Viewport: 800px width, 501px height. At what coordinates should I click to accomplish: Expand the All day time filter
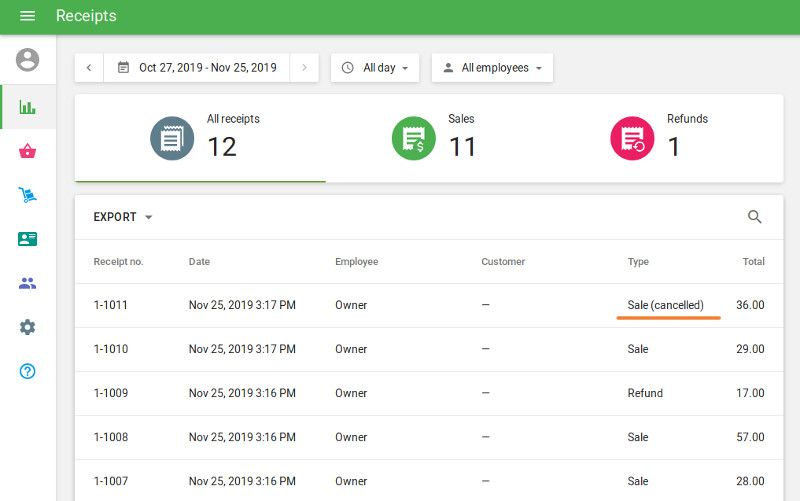(x=375, y=68)
